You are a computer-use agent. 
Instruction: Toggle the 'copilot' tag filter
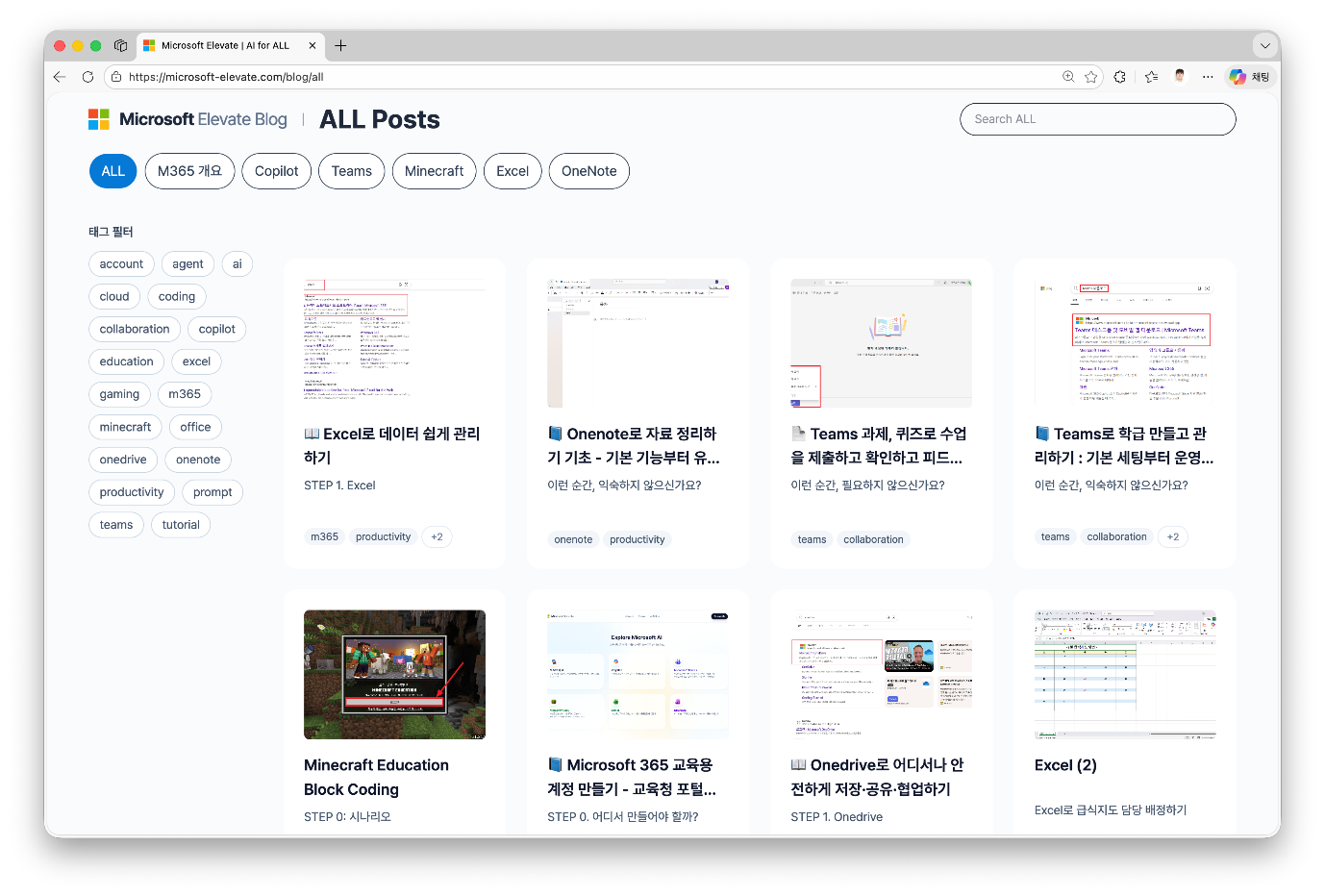pyautogui.click(x=216, y=329)
